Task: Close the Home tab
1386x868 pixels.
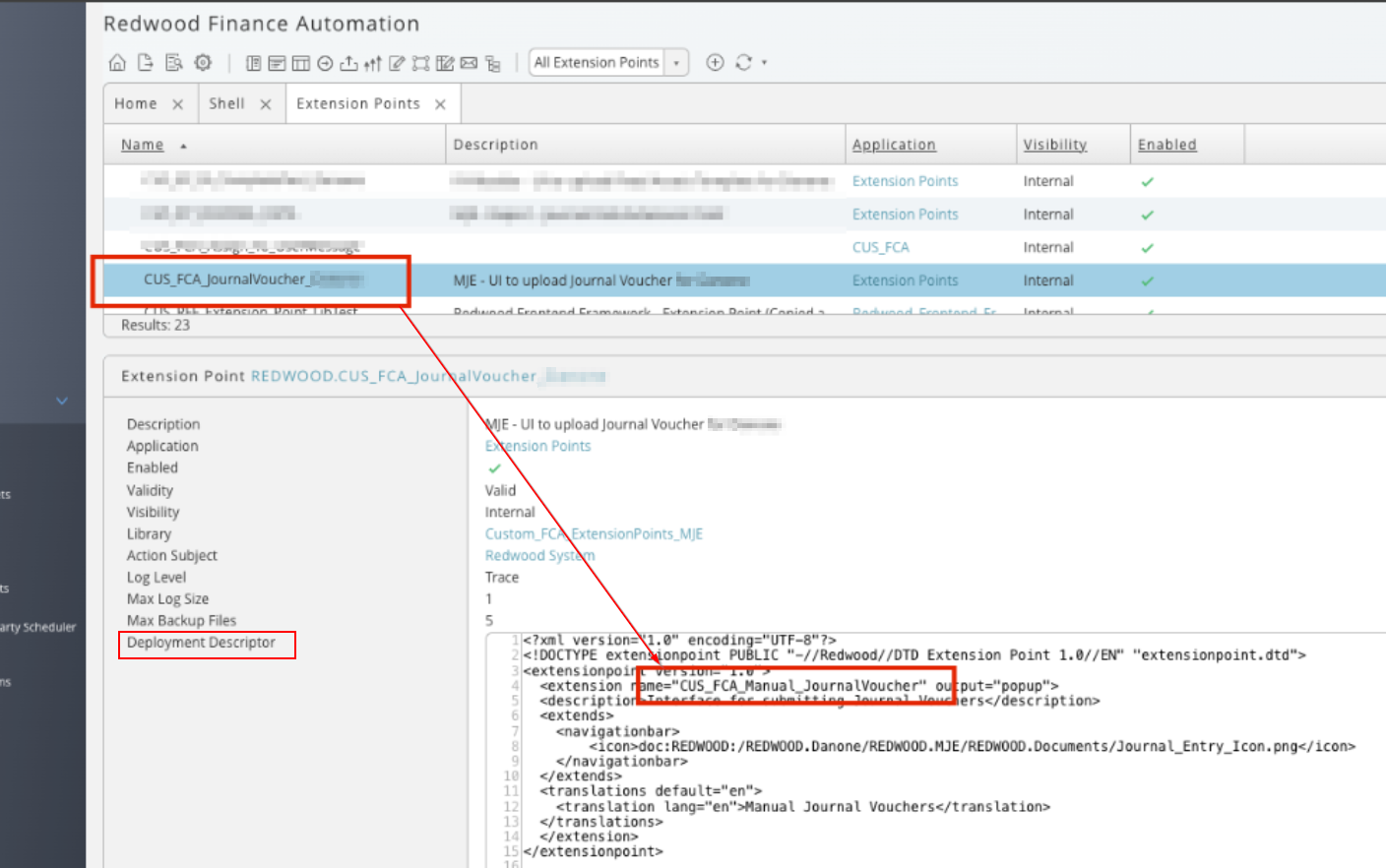Action: (177, 104)
